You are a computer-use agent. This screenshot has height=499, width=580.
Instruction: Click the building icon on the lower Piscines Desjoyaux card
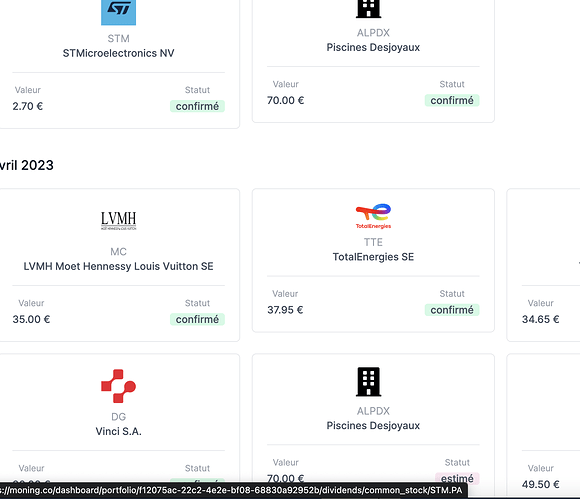[x=368, y=382]
